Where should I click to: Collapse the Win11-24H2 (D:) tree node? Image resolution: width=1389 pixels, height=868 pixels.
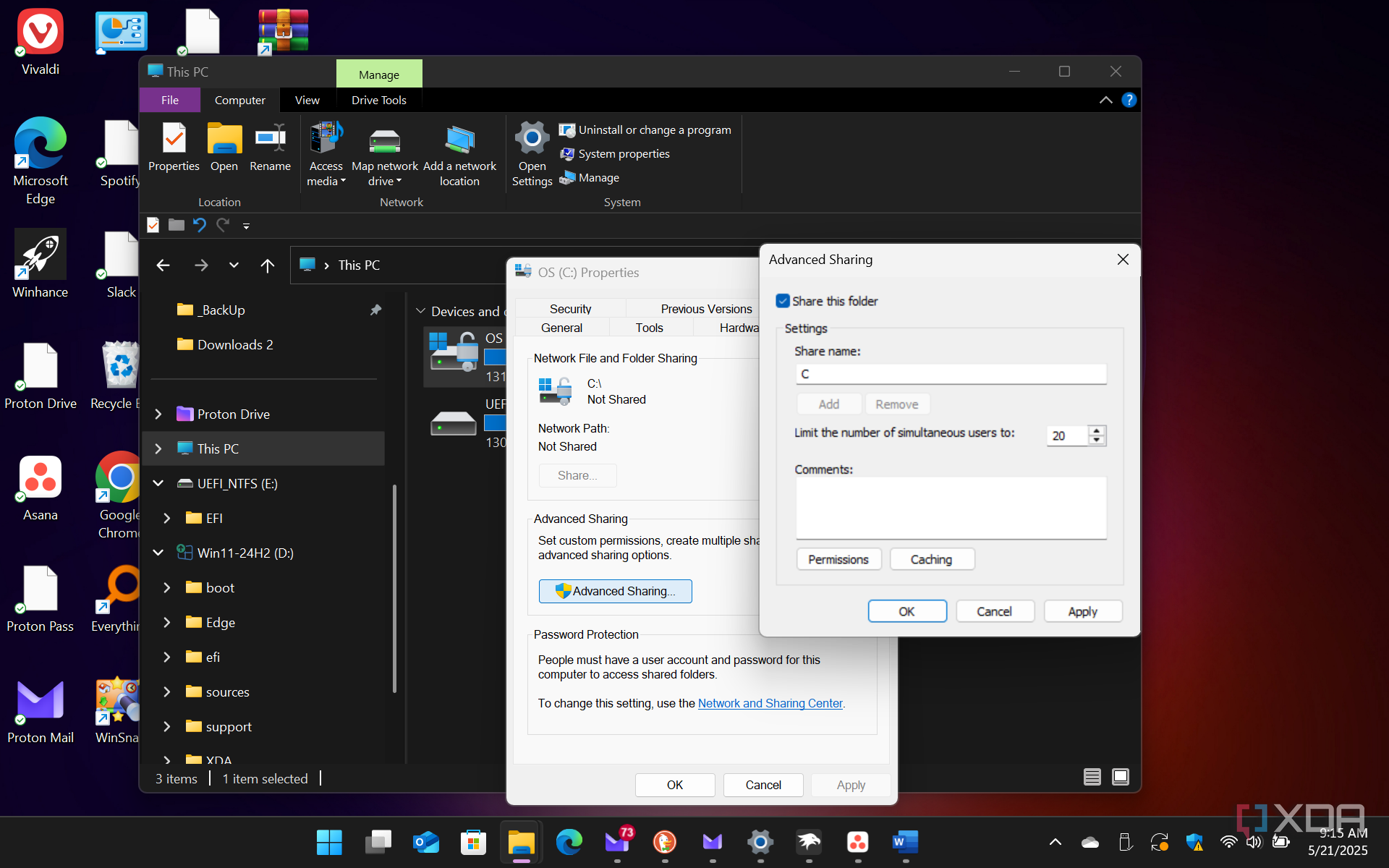pos(158,553)
